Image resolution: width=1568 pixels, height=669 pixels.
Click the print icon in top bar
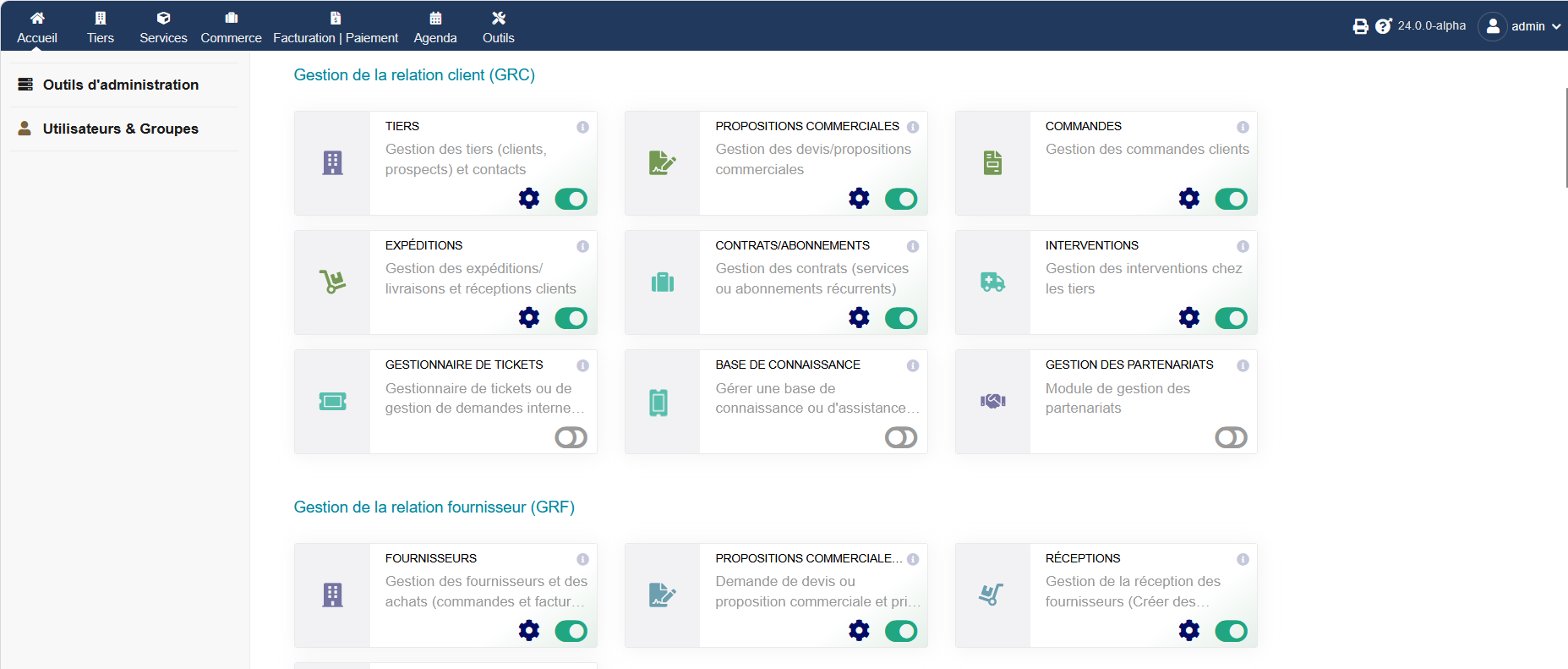pos(1360,26)
